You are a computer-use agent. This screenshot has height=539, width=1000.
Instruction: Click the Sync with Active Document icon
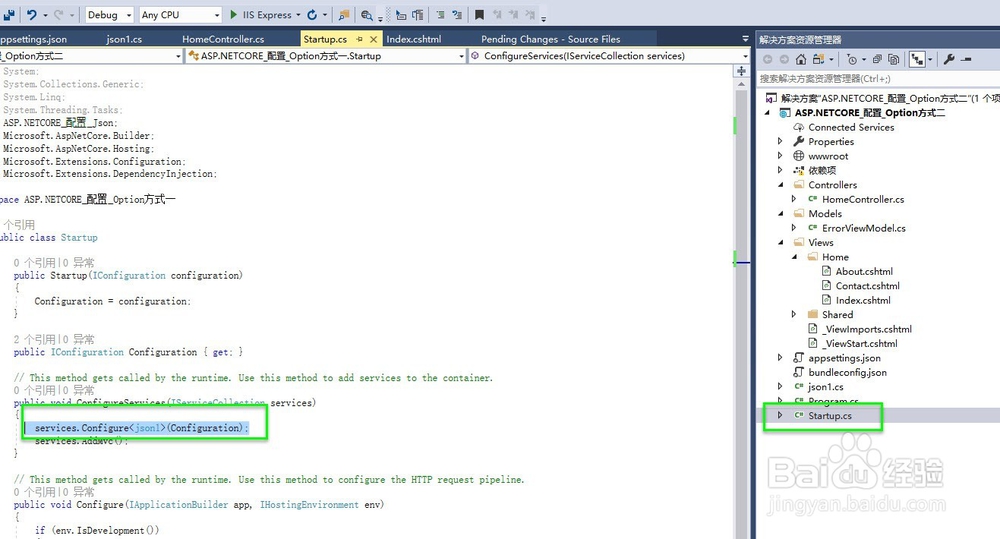coord(819,59)
